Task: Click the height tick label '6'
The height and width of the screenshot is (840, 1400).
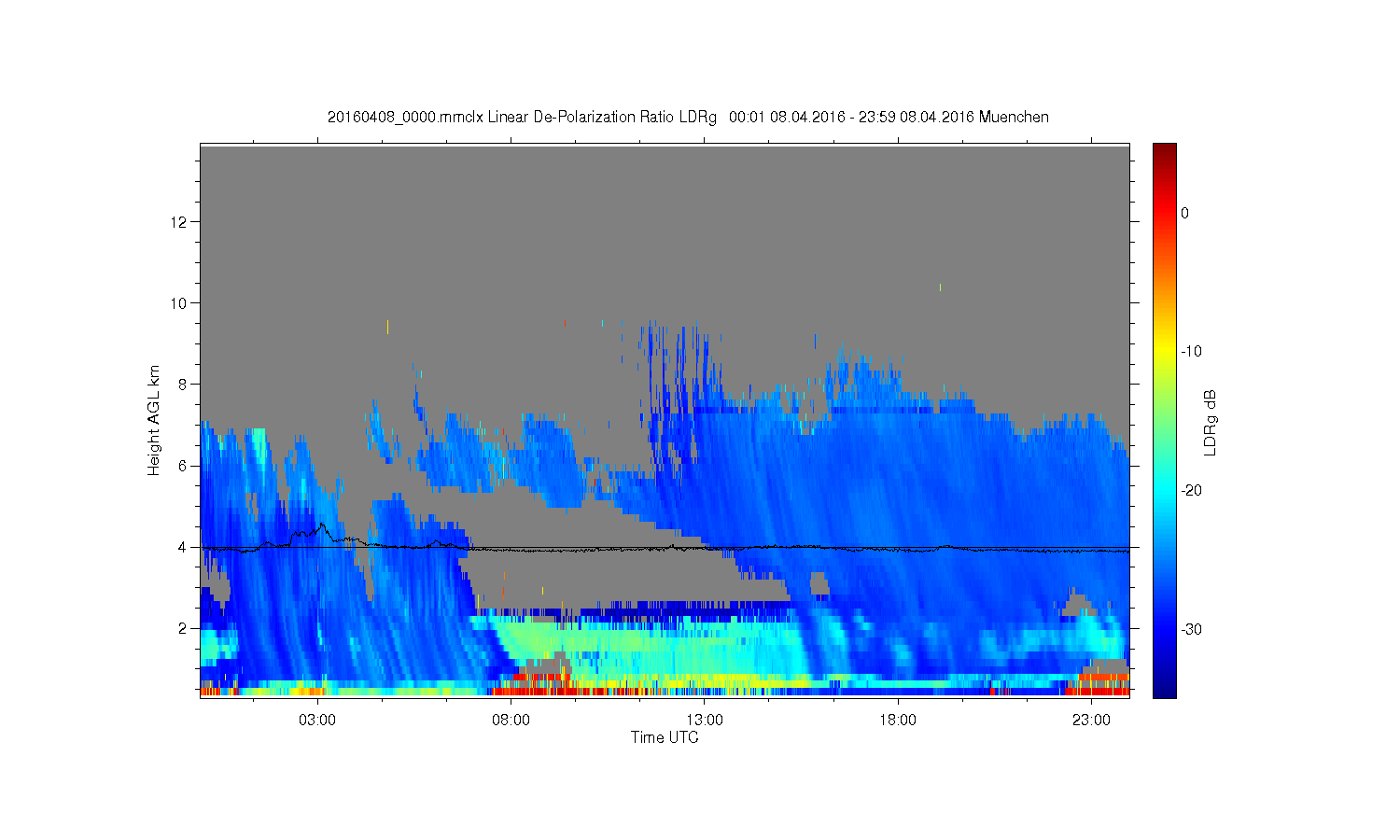Action: click(182, 466)
